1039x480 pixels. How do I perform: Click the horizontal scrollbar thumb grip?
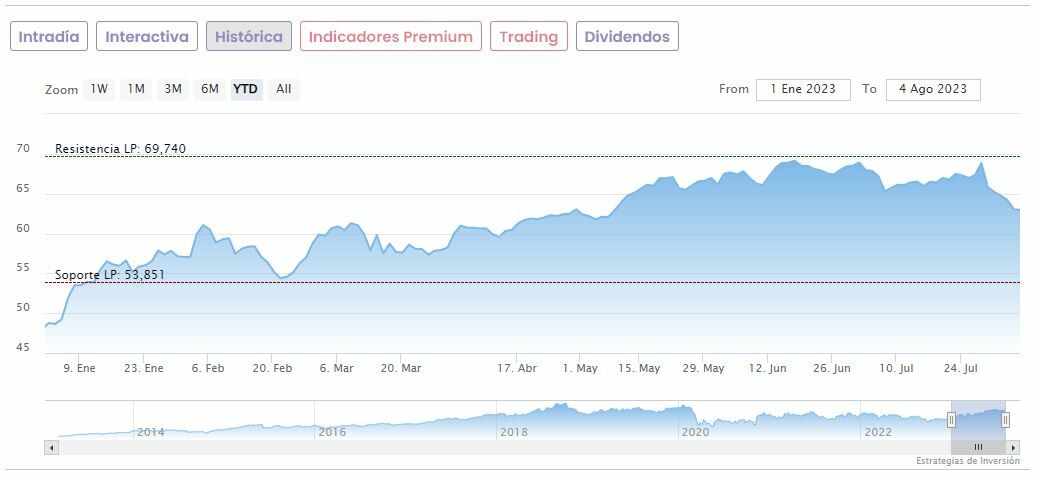click(978, 447)
